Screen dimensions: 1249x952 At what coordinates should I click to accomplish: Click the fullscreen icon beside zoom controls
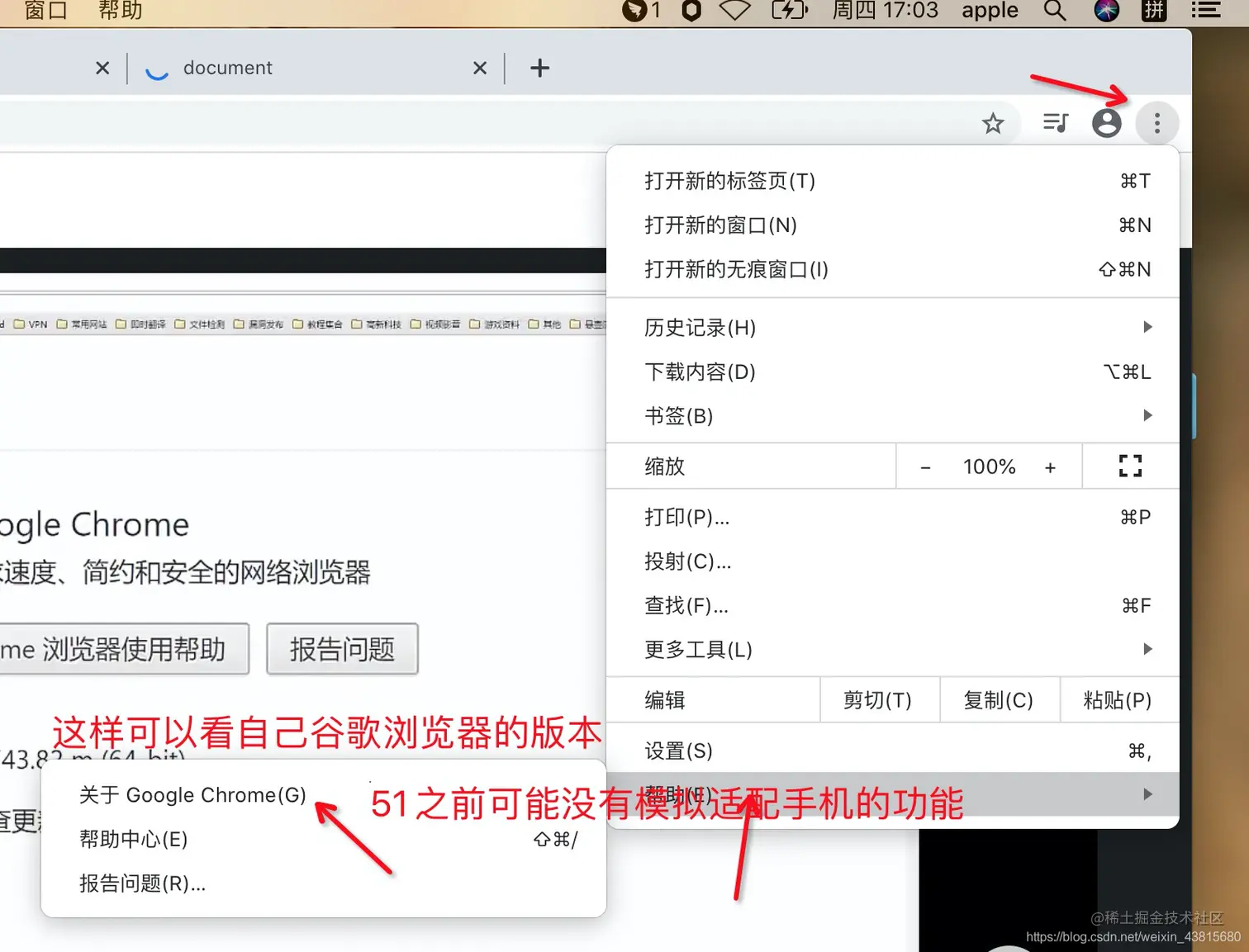tap(1129, 466)
